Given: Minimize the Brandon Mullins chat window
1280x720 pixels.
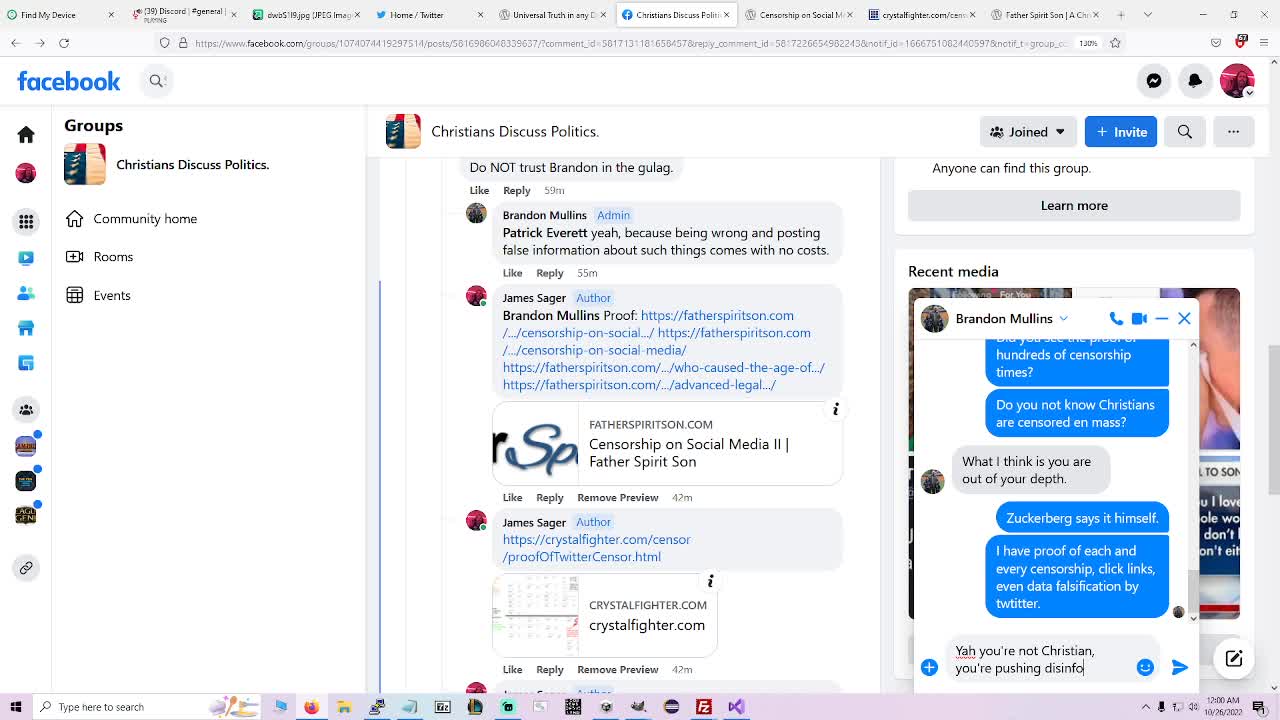Looking at the screenshot, I should tap(1161, 318).
